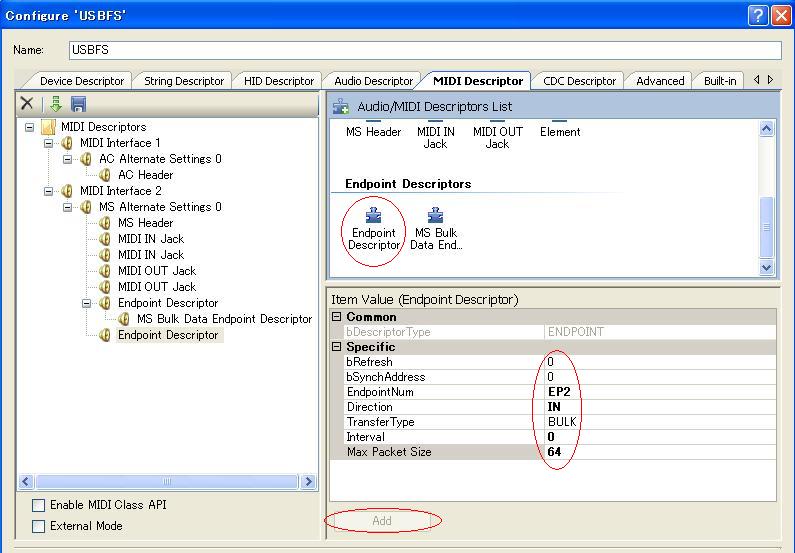The width and height of the screenshot is (795, 553).
Task: Open the Built-in tab
Action: point(720,81)
